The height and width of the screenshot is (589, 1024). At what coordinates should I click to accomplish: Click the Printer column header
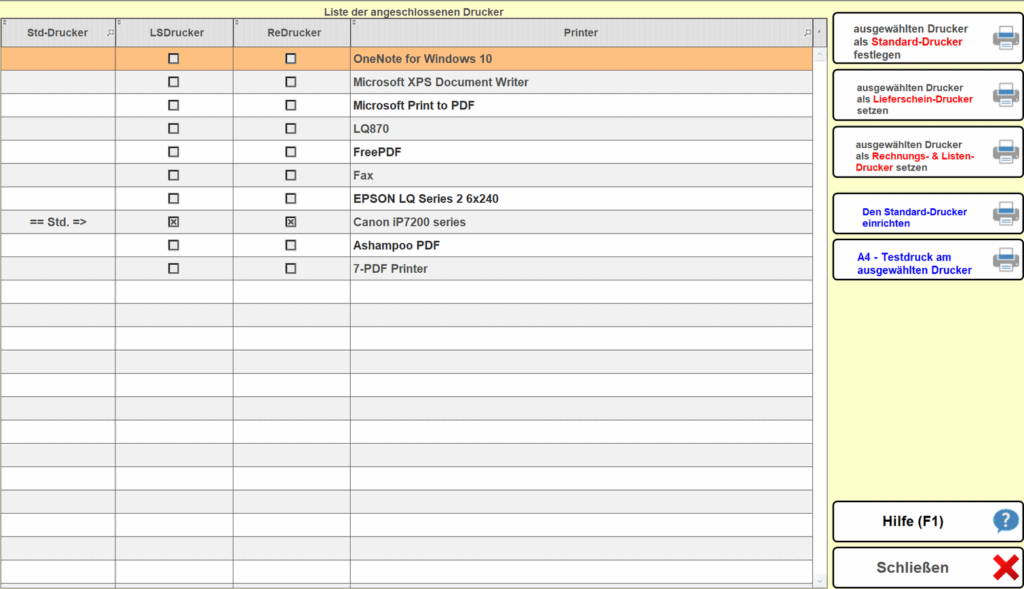[x=581, y=33]
